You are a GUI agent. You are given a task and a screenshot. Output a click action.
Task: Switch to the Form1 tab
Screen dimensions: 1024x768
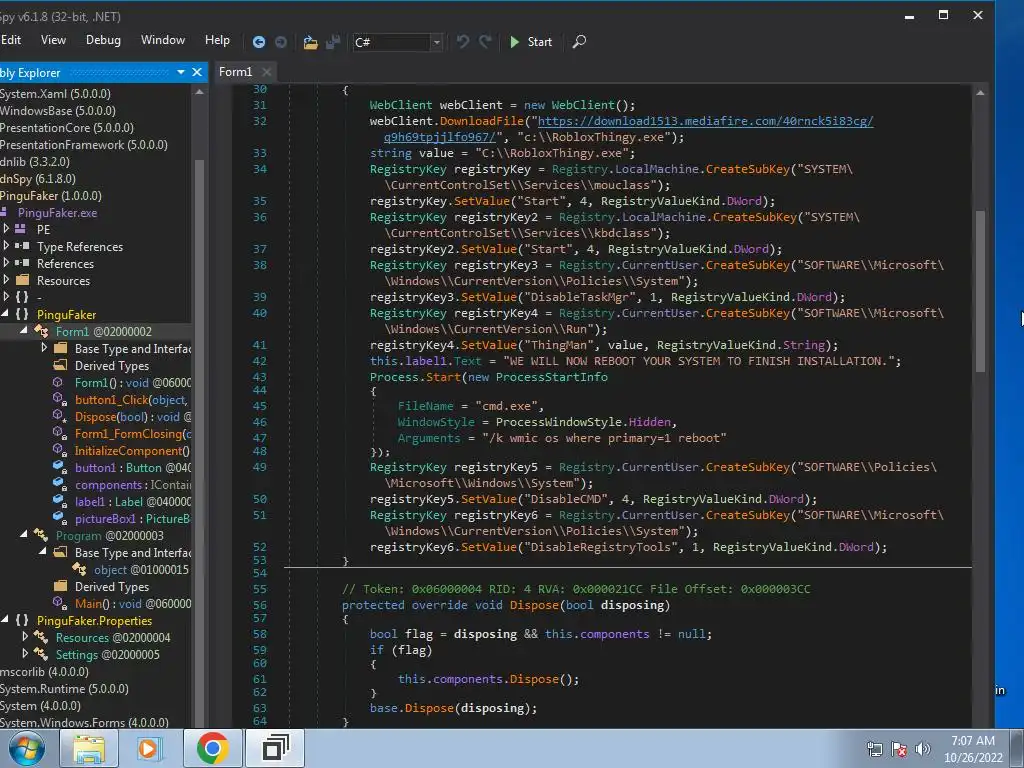tap(235, 72)
